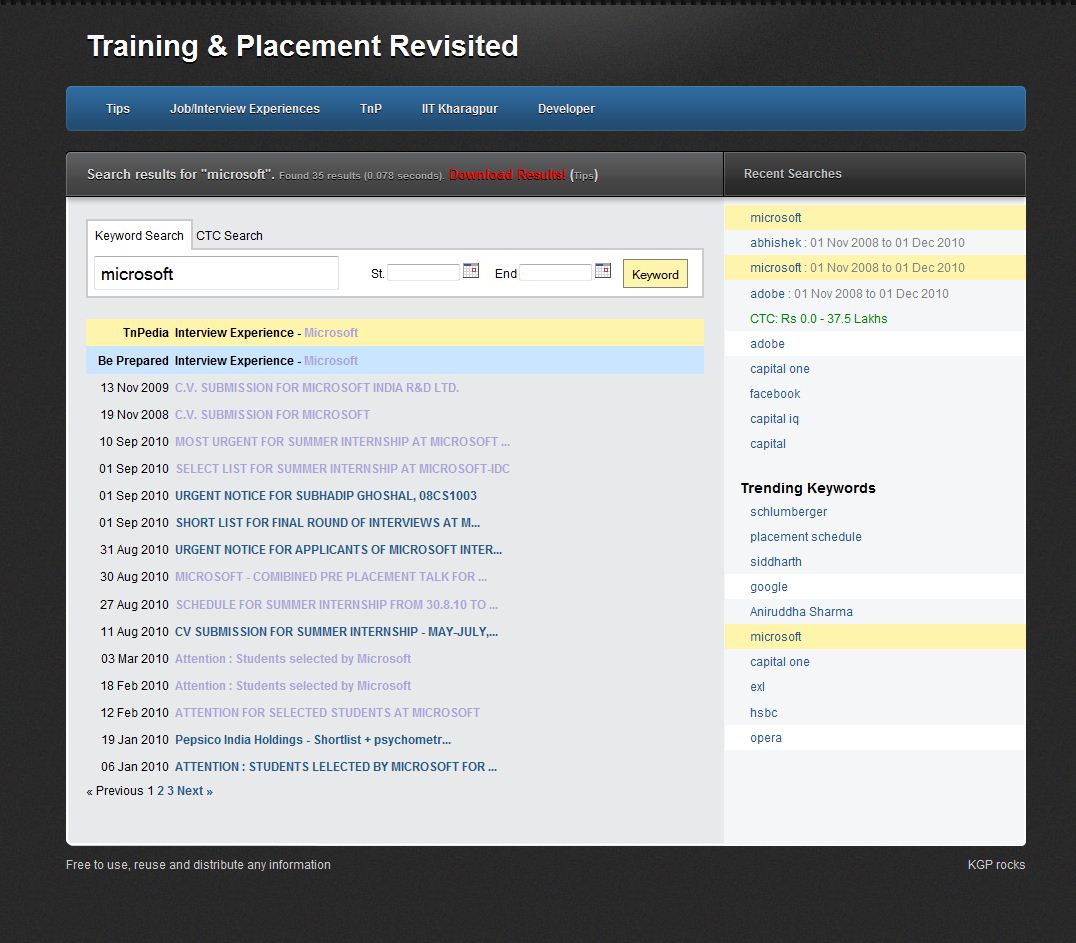This screenshot has height=943, width=1076.
Task: Open Short List for Final Round of Interviews
Action: pos(327,523)
